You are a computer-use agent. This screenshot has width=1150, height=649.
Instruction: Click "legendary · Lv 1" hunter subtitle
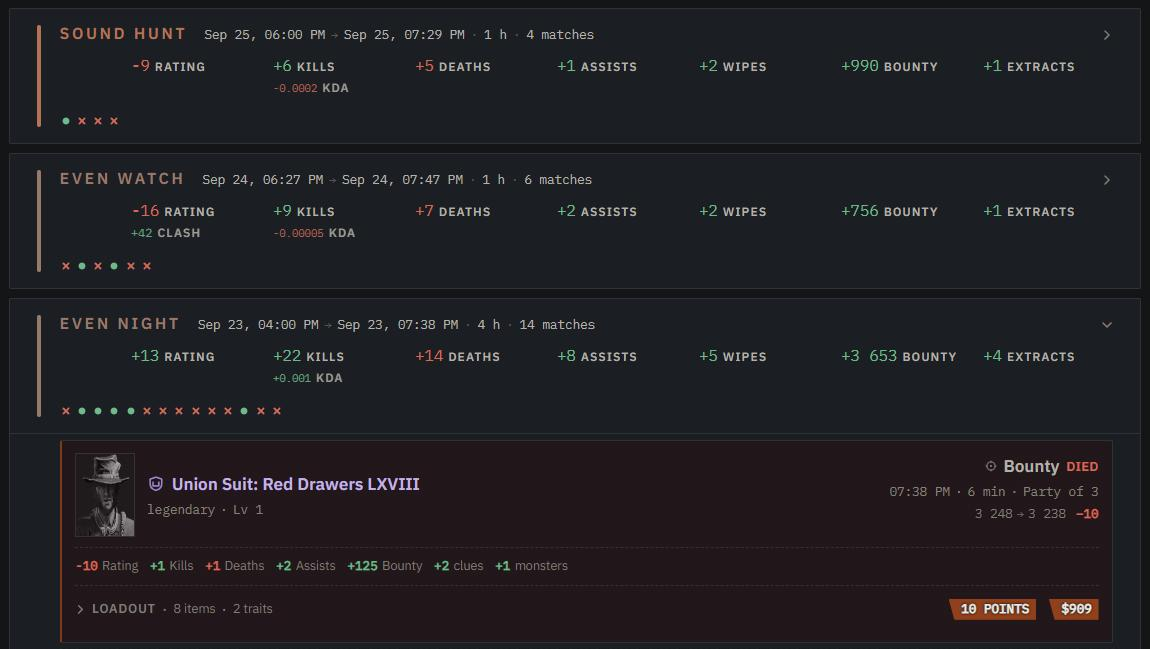point(205,510)
